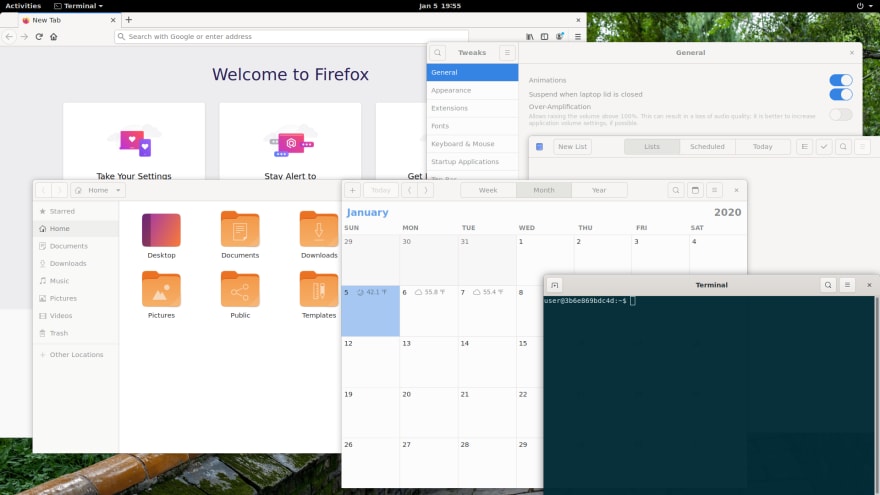Screen dimensions: 880x495
Task: Show Firefox sidebars icon
Action: pos(544,36)
